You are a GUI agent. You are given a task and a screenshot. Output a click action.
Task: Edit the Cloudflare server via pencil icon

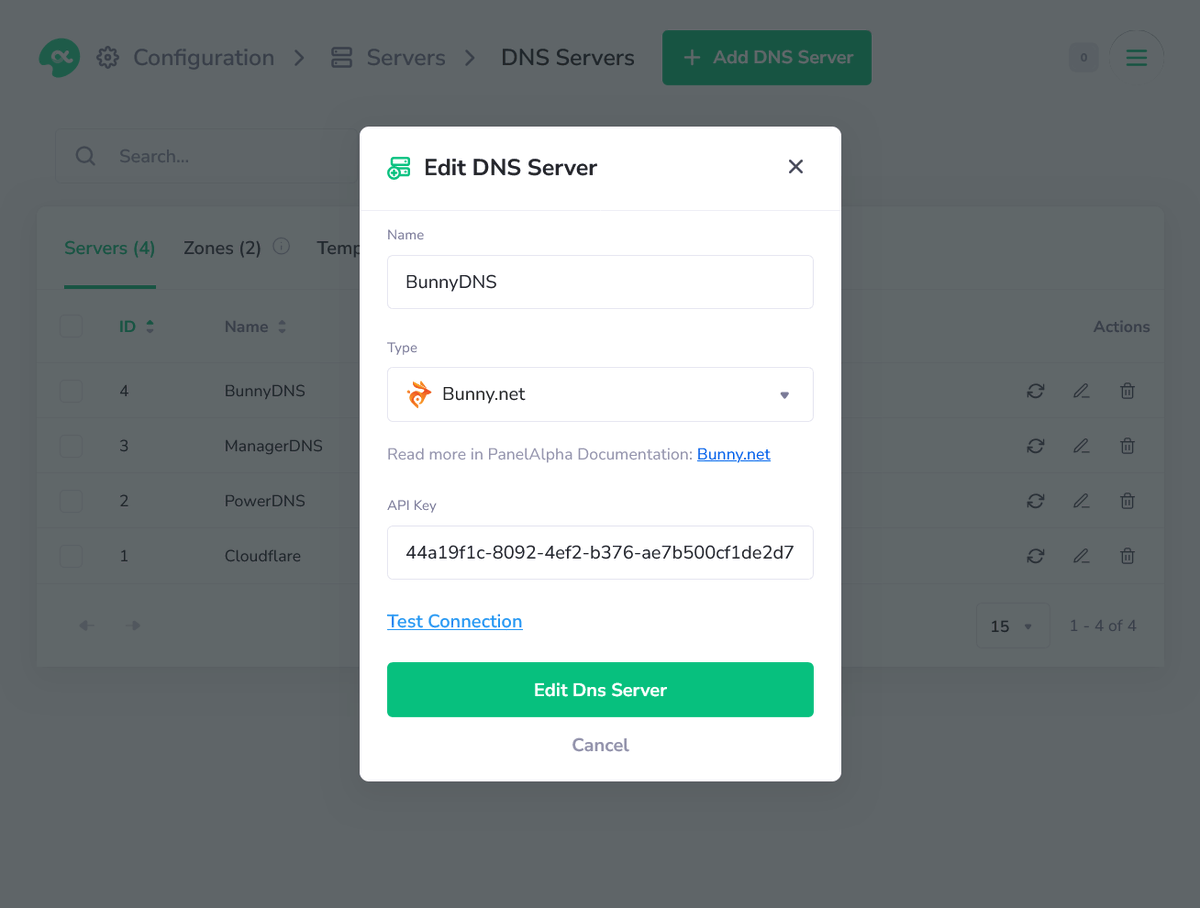[x=1081, y=556]
